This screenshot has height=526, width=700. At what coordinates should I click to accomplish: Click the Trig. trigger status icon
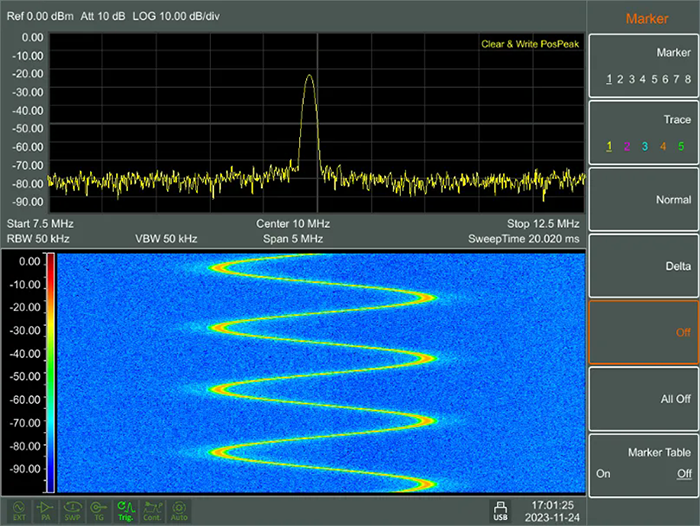click(x=125, y=511)
